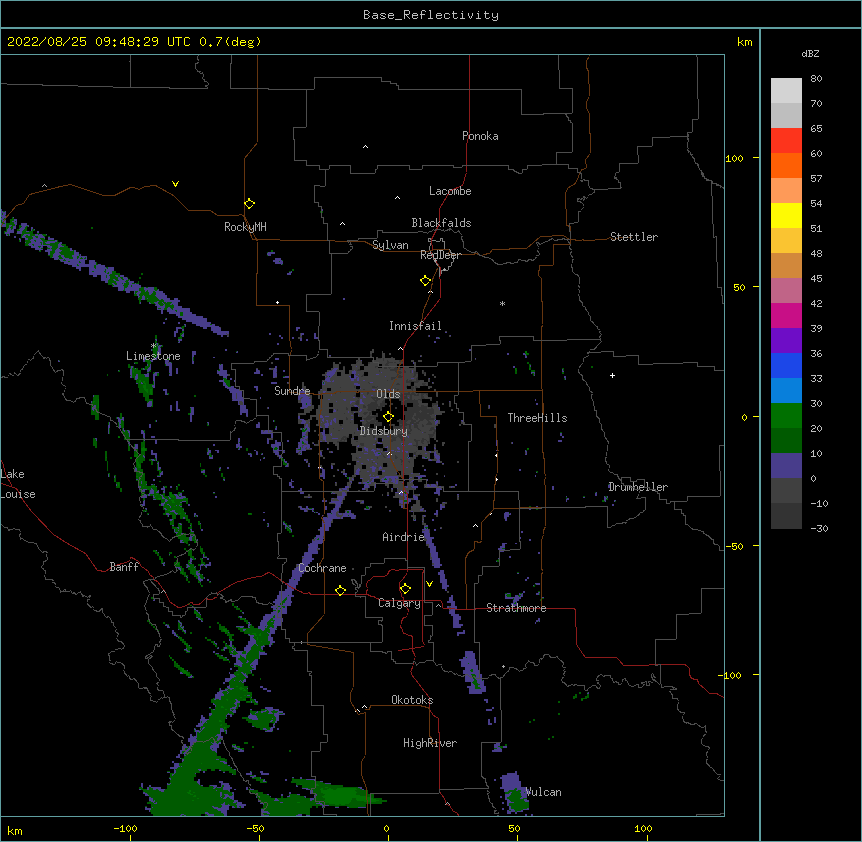Click the ThreeHills city label
862x842 pixels.
(537, 418)
